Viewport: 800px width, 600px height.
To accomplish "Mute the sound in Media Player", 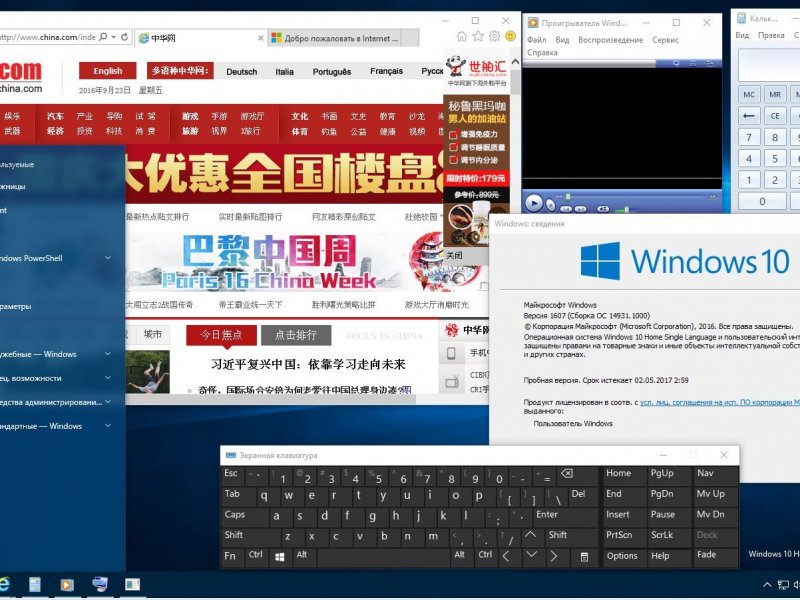I will coord(603,209).
